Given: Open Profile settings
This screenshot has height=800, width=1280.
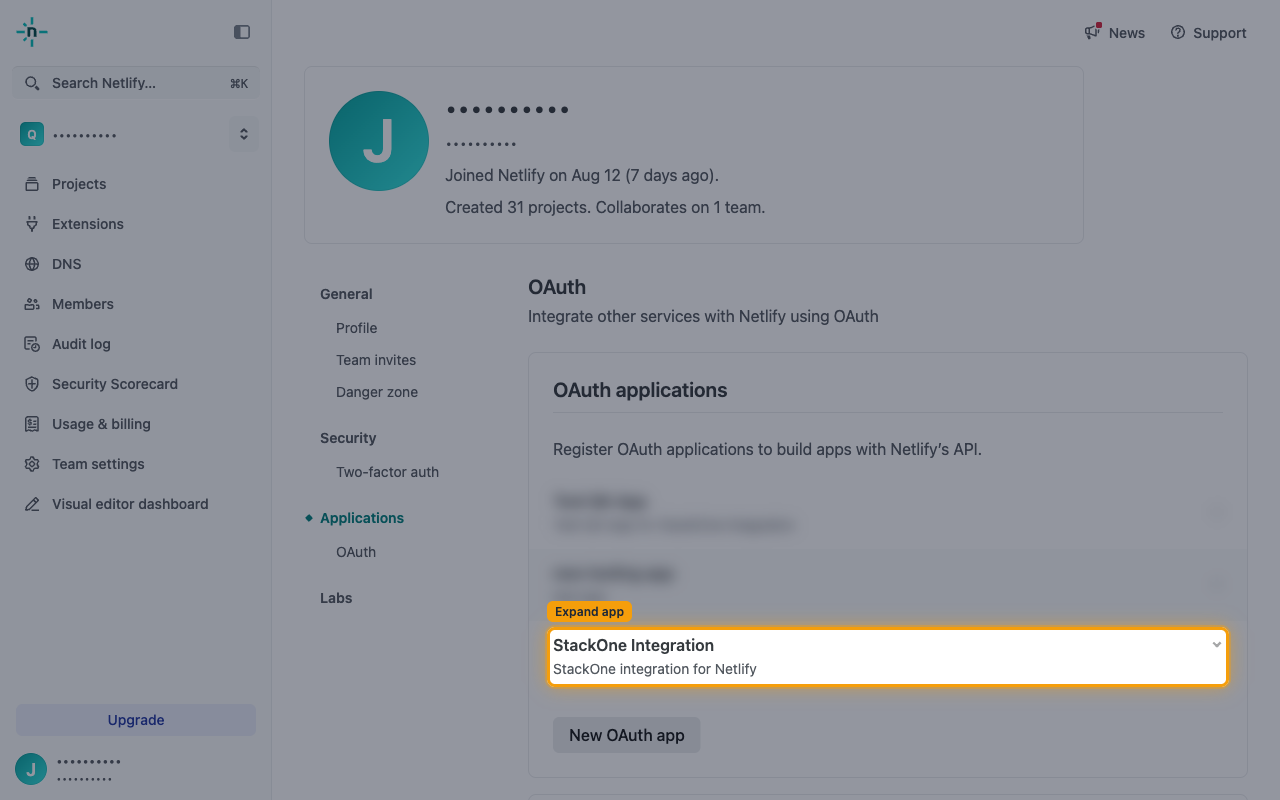Looking at the screenshot, I should pos(357,328).
